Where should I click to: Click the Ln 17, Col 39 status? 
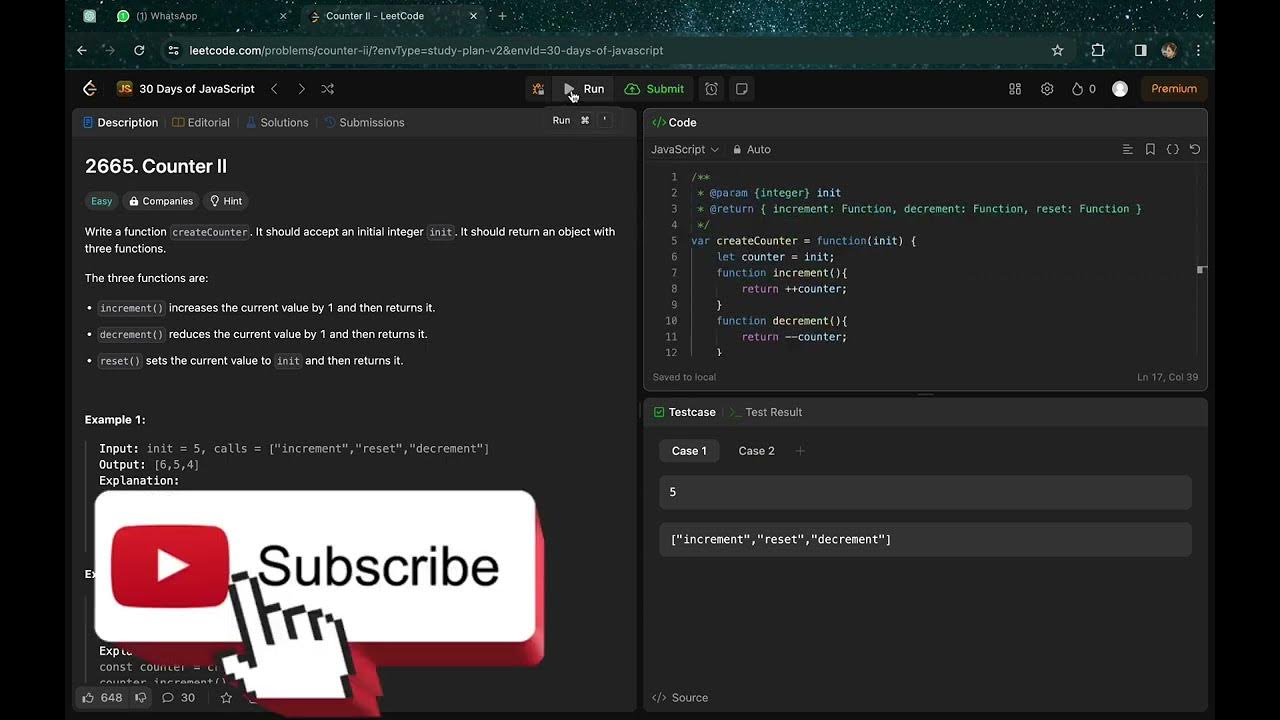click(1167, 377)
